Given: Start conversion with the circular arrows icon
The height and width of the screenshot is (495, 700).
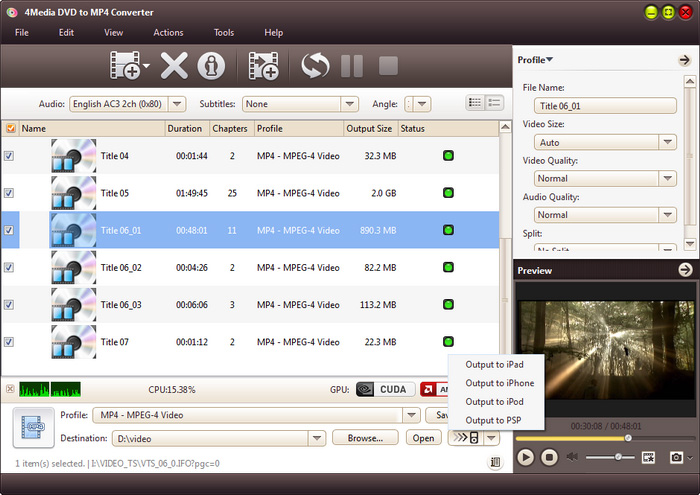Looking at the screenshot, I should coord(315,67).
